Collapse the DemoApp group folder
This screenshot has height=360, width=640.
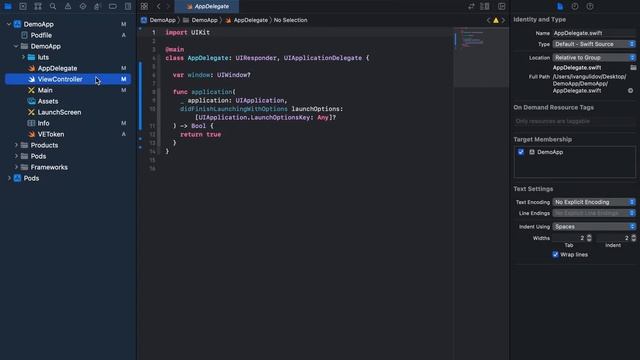click(16, 46)
